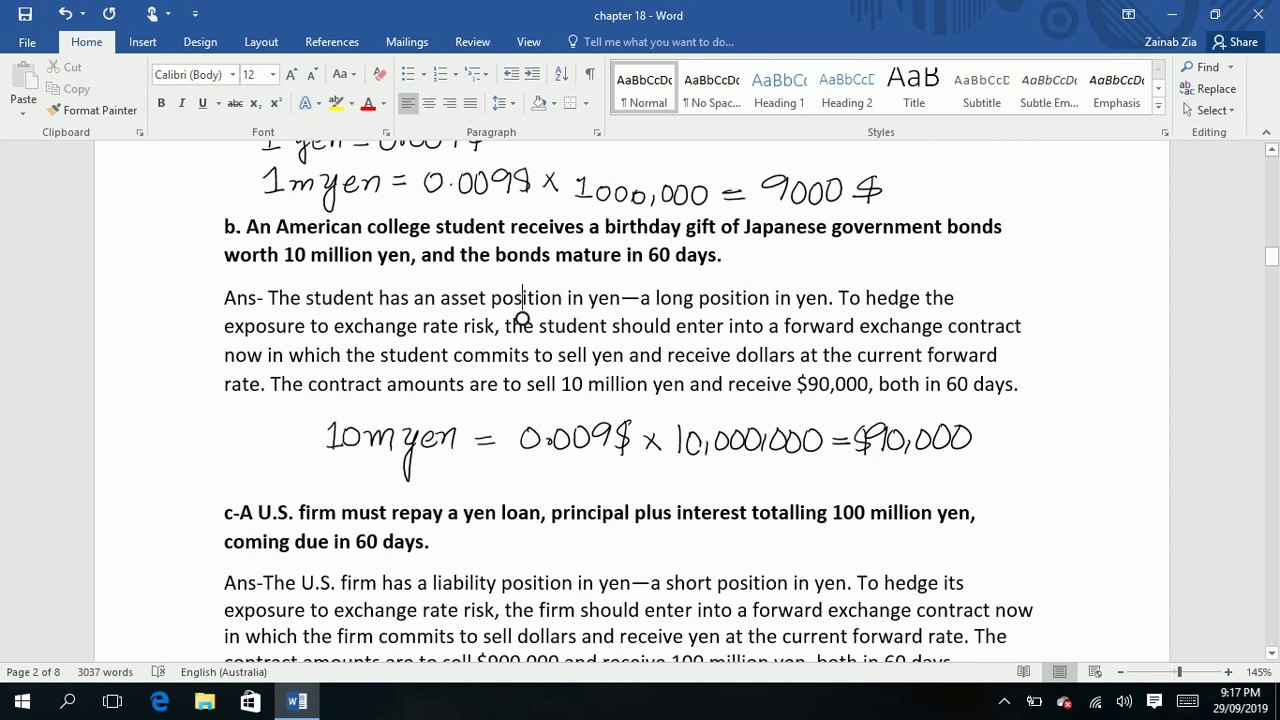The image size is (1280, 720).
Task: Grow the font size
Action: point(291,74)
